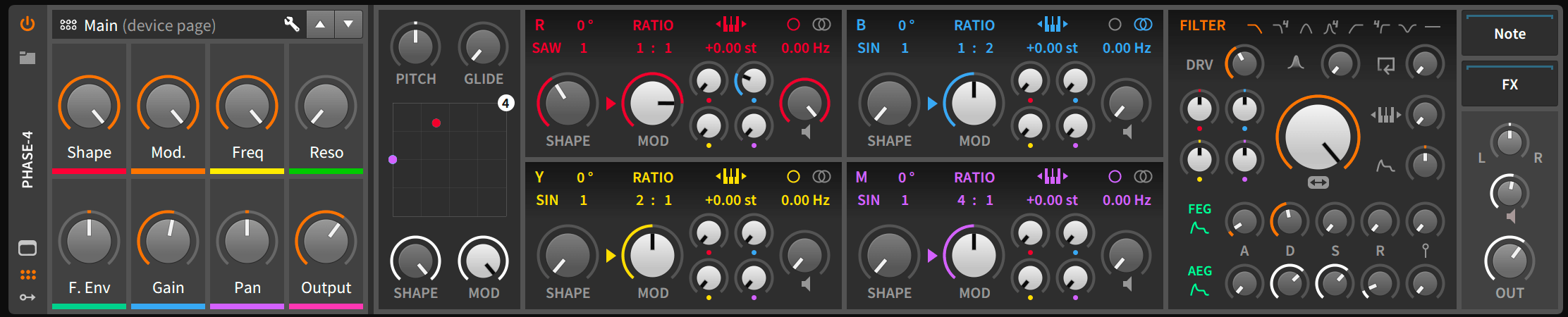Enable the red oscillator single-circle toggle
Image resolution: width=1568 pixels, height=317 pixels.
(793, 25)
